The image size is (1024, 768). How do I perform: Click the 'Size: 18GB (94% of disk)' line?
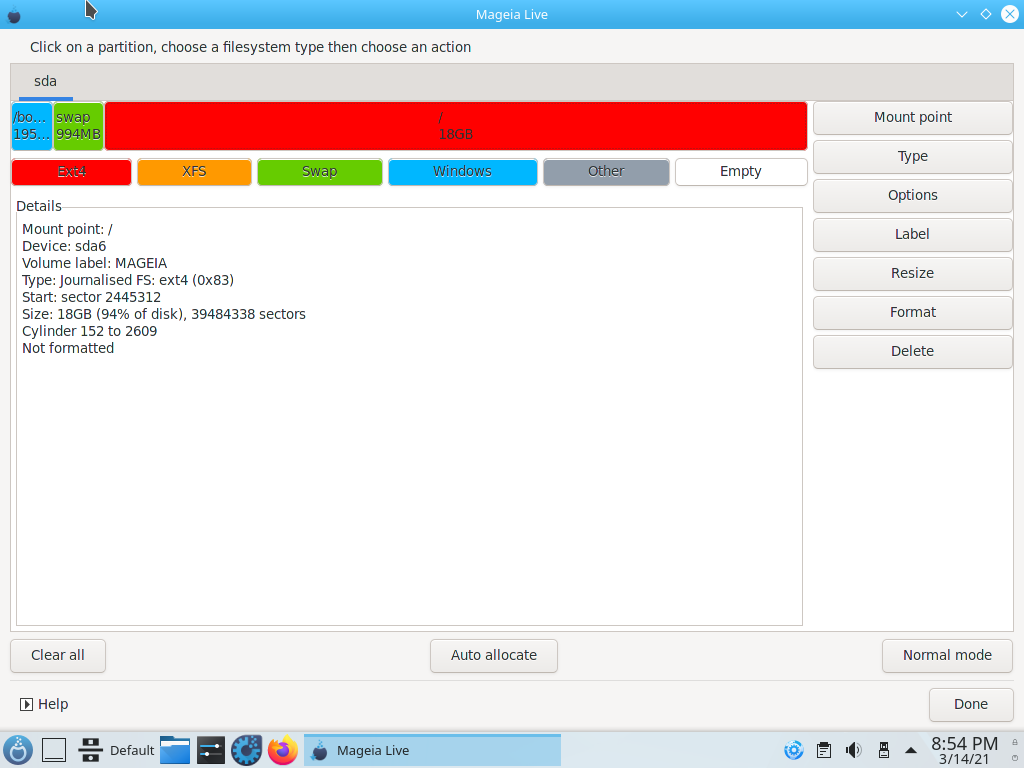[164, 314]
